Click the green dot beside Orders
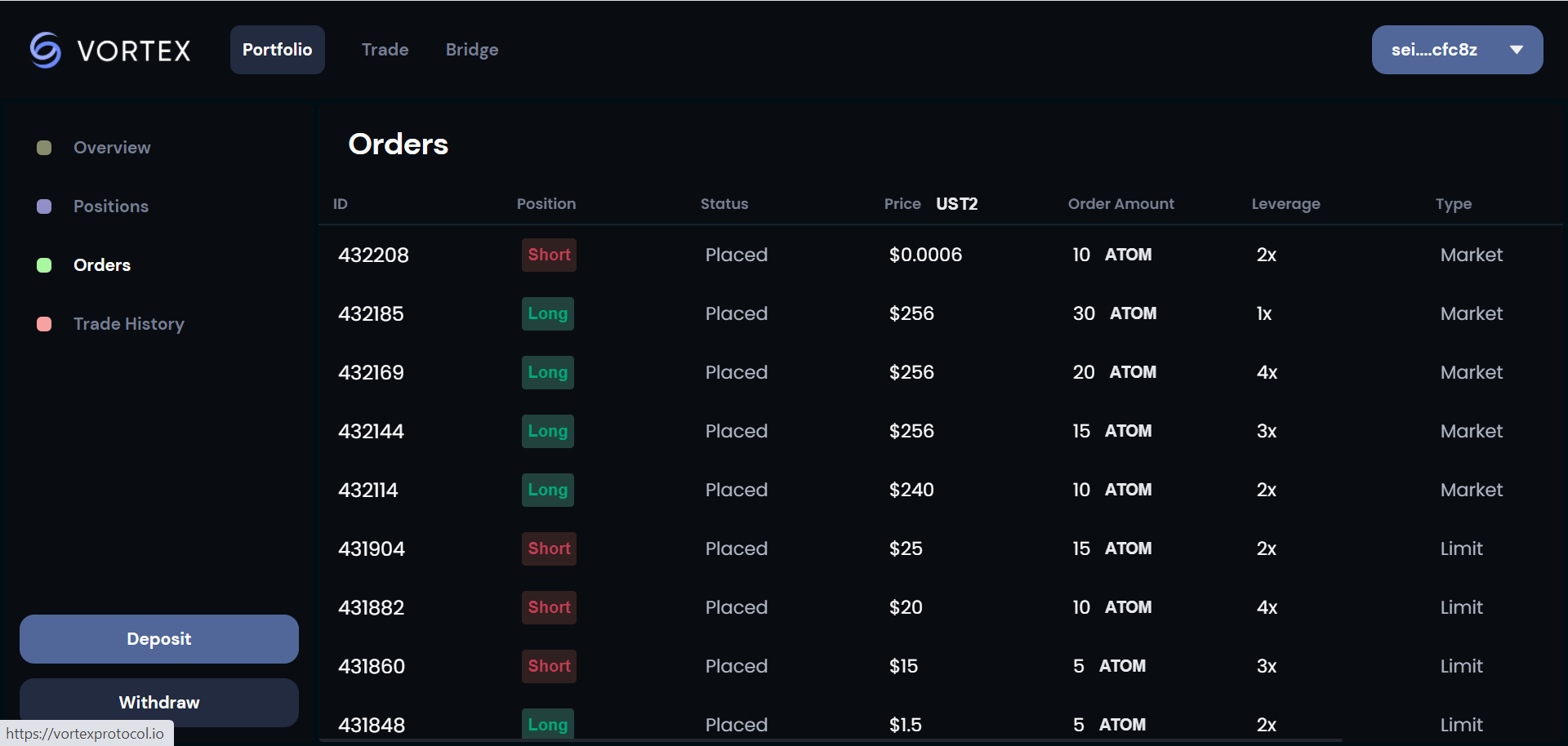 click(x=44, y=265)
